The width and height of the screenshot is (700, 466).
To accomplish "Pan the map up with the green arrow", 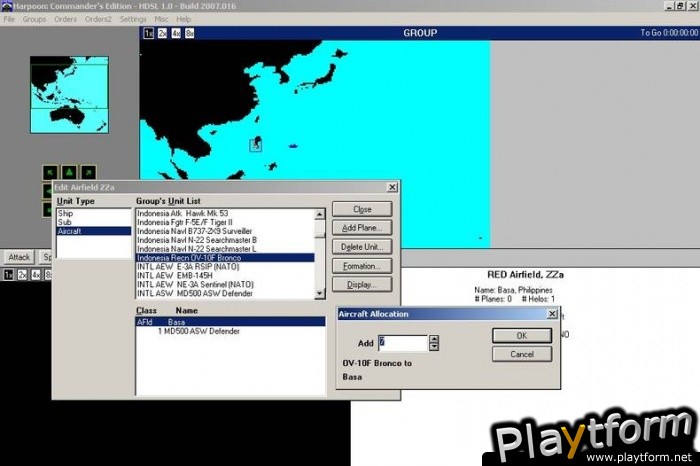I will click(69, 172).
